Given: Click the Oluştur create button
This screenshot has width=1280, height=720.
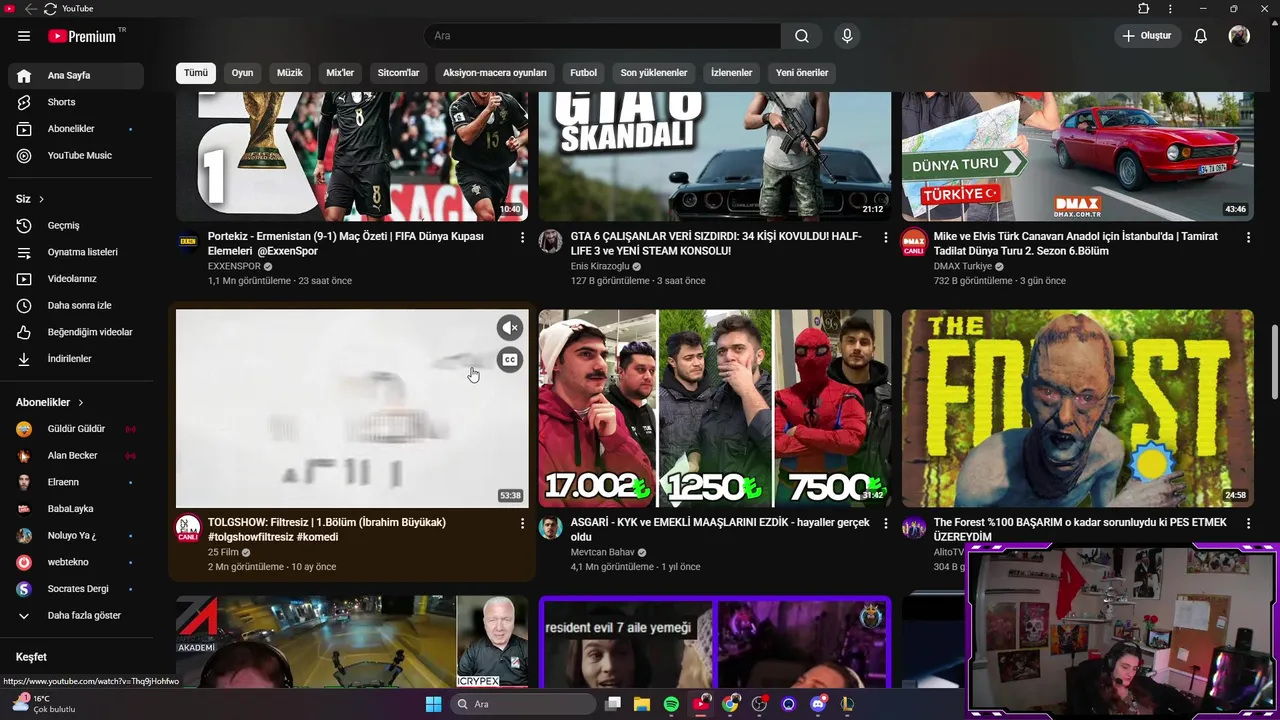Looking at the screenshot, I should click(1148, 36).
